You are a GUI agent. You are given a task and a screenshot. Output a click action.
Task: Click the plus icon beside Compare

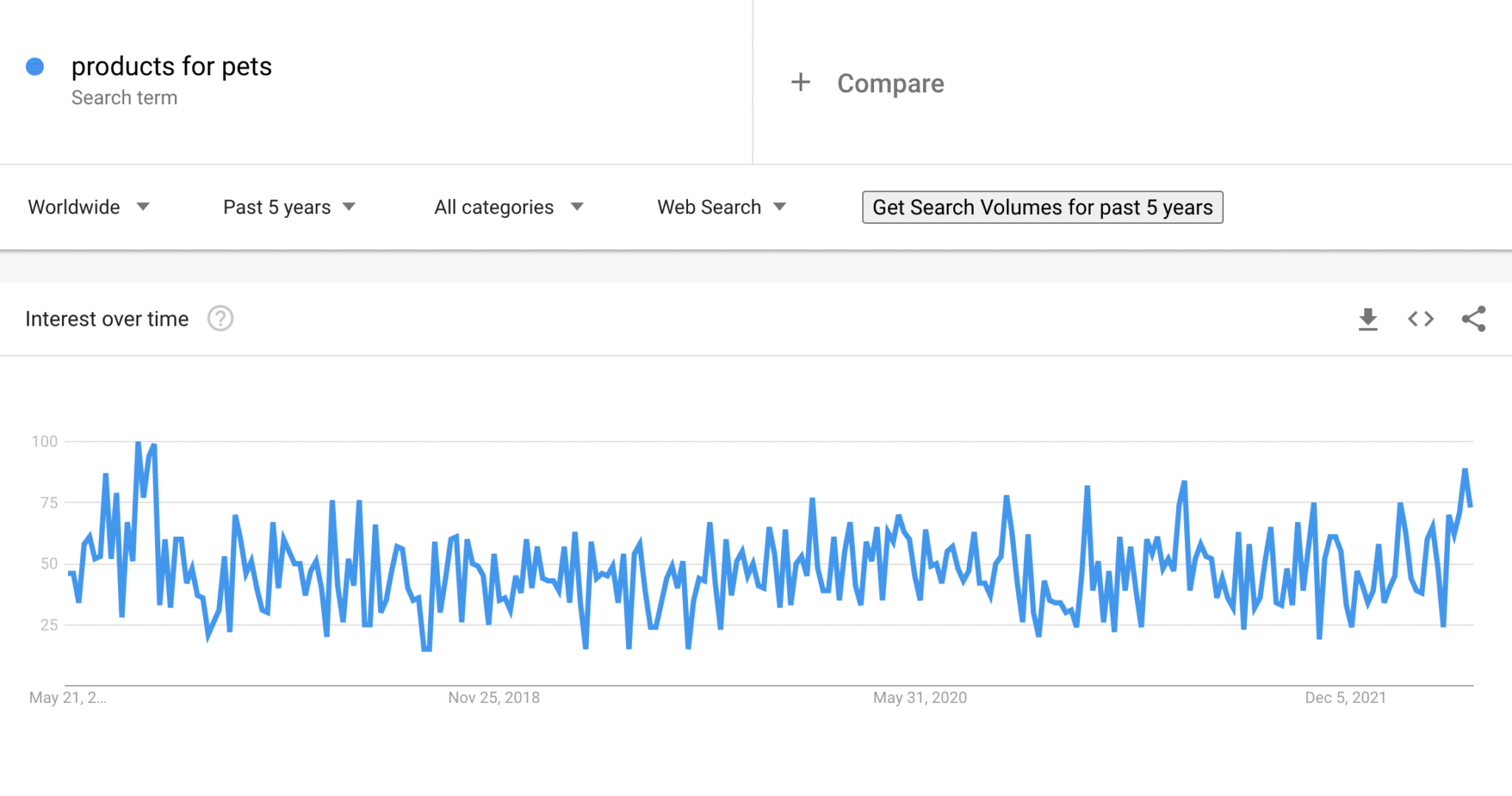click(x=800, y=83)
